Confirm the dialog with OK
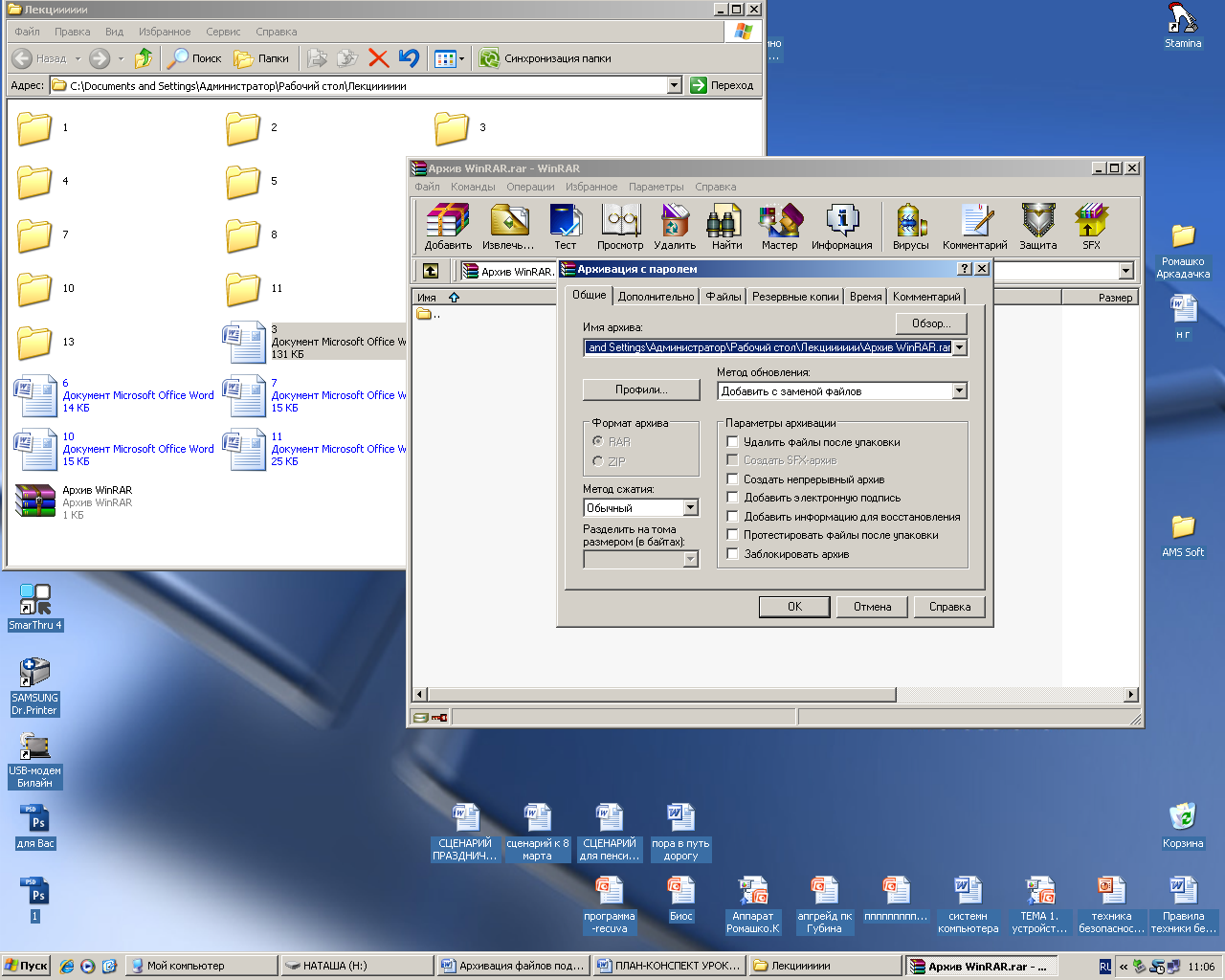1225x980 pixels. tap(794, 607)
